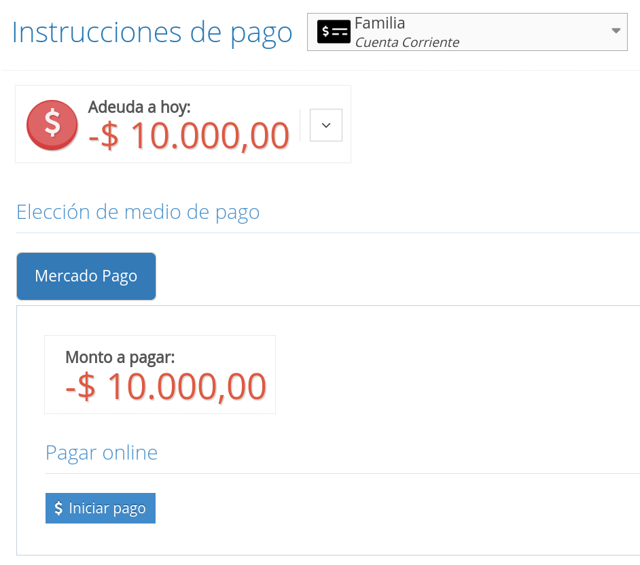Image resolution: width=640 pixels, height=565 pixels.
Task: Click the amount under Monto a pagar
Action: pyautogui.click(x=166, y=387)
